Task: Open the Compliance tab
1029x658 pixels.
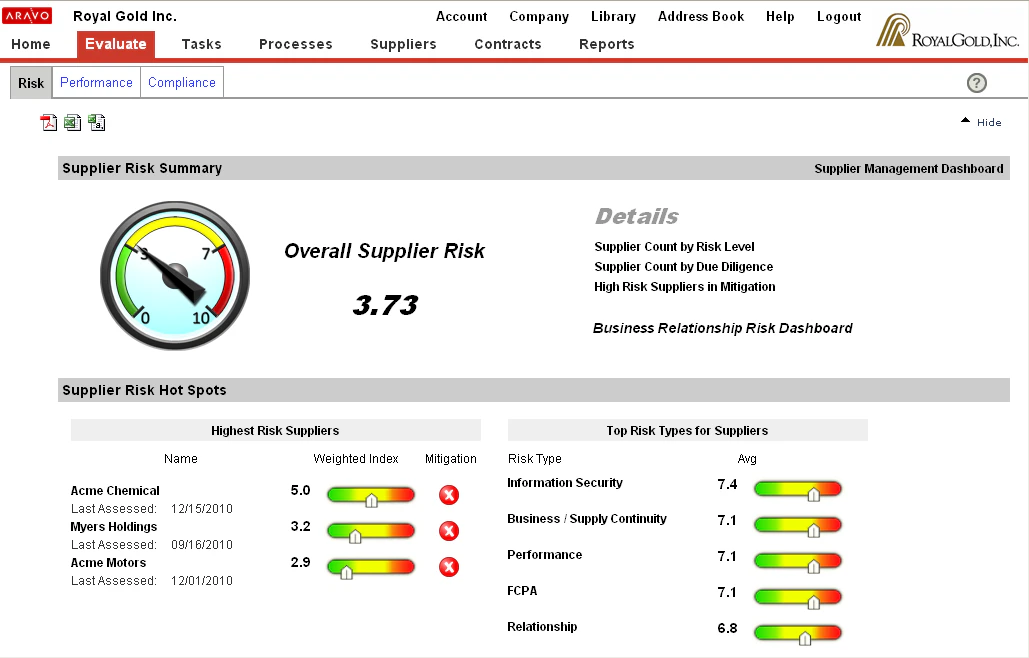Action: 181,82
